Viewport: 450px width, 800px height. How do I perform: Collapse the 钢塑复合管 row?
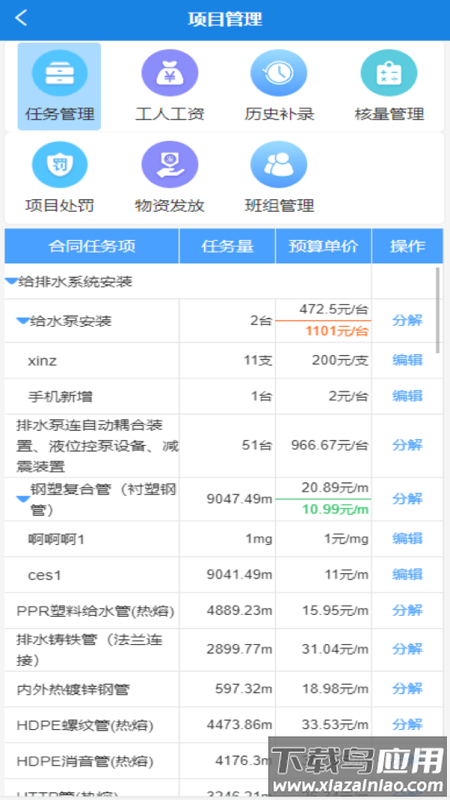tap(23, 499)
